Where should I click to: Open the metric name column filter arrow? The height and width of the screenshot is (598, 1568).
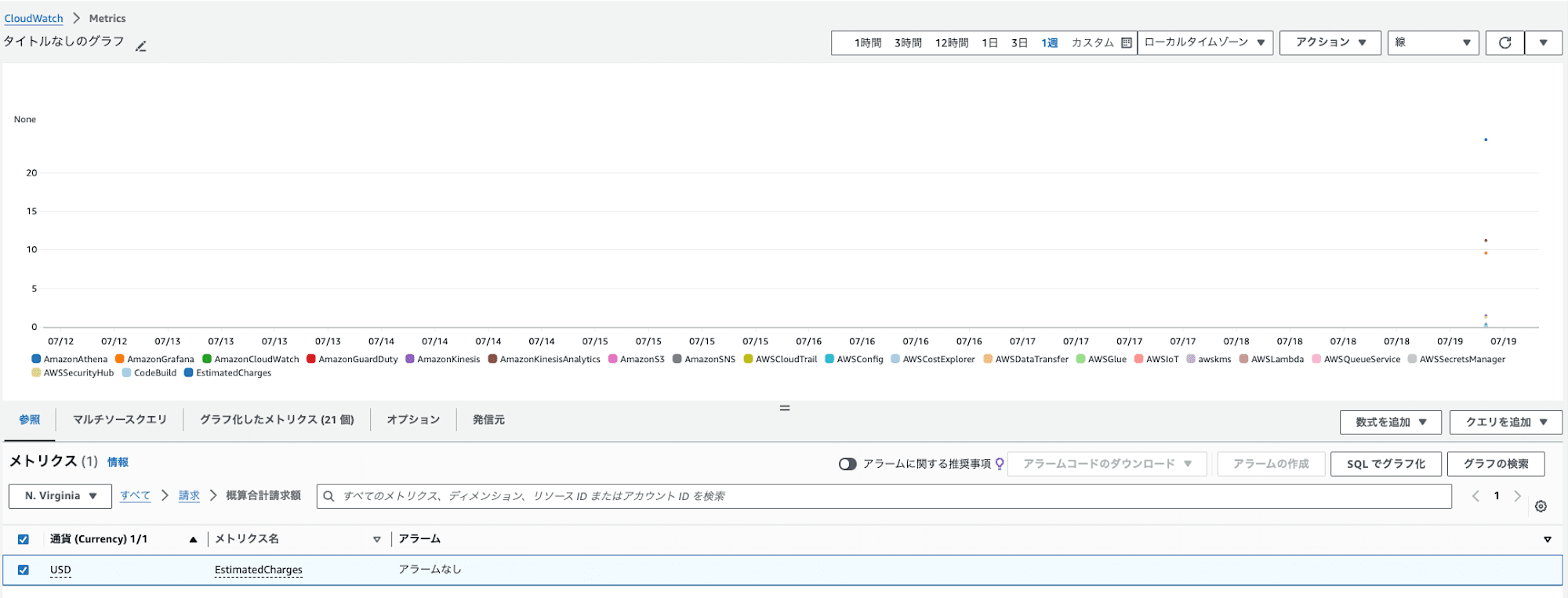click(x=377, y=539)
